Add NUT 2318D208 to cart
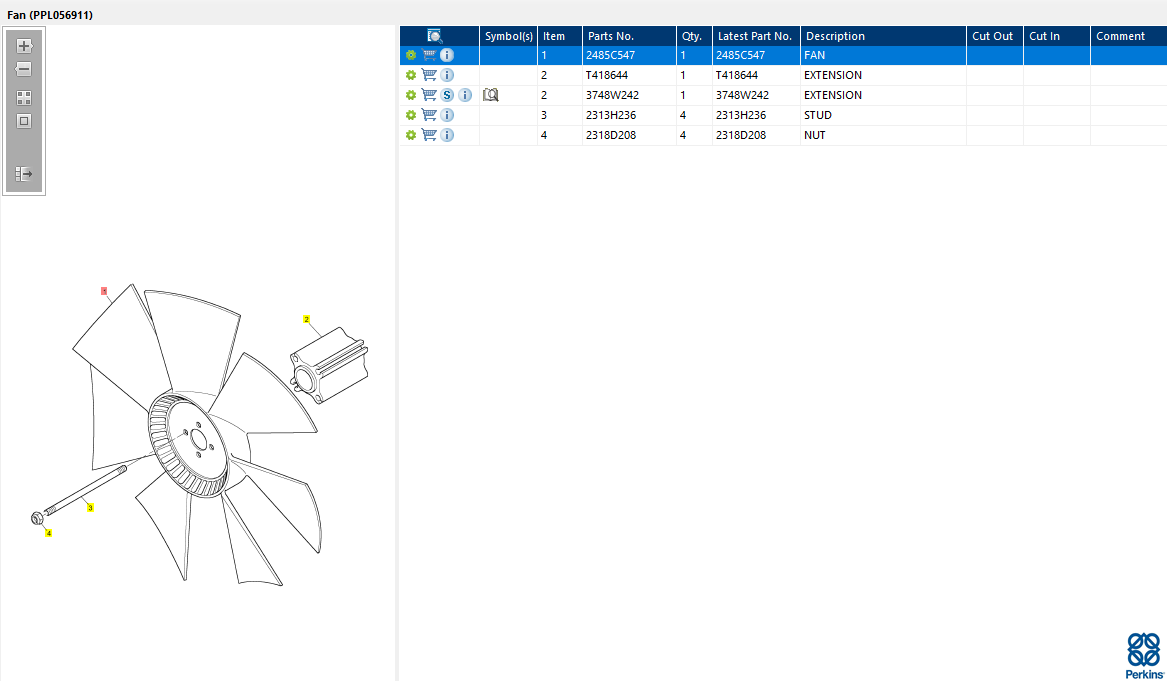The image size is (1167, 681). pyautogui.click(x=429, y=135)
